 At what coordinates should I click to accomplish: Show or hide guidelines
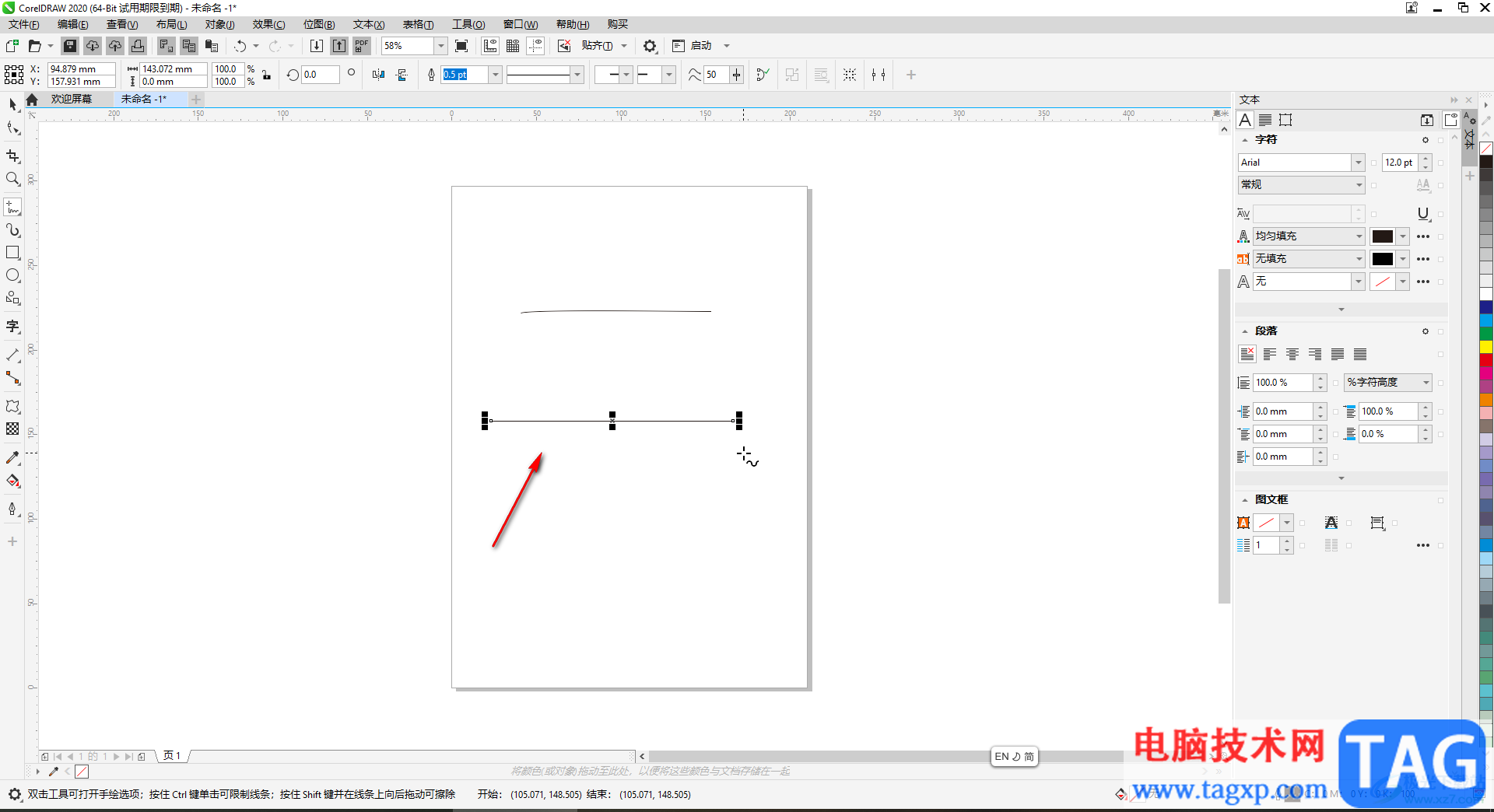(x=535, y=46)
